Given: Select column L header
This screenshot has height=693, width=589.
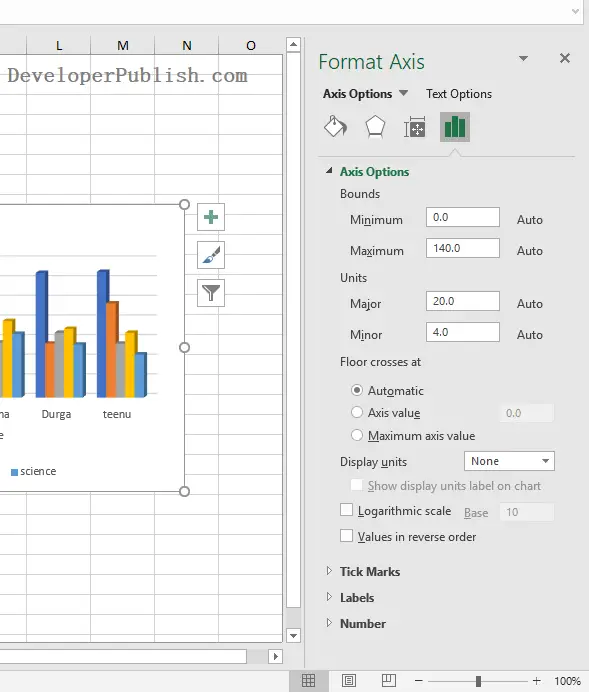Looking at the screenshot, I should (x=59, y=46).
